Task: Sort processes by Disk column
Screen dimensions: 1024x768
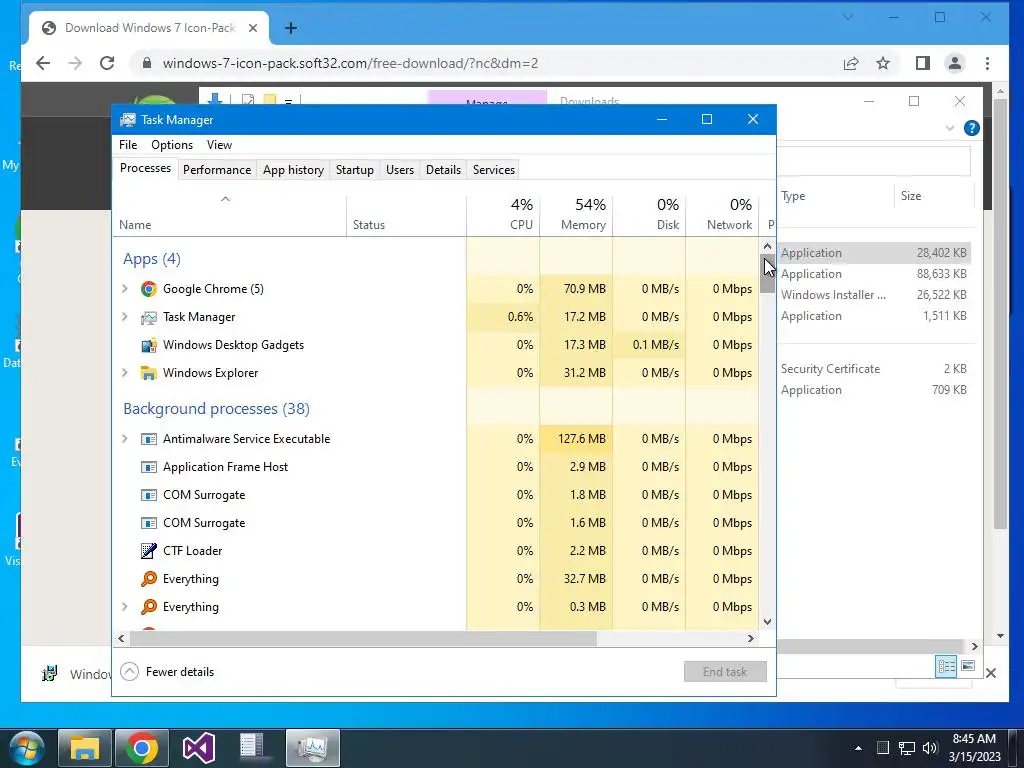Action: 650,214
